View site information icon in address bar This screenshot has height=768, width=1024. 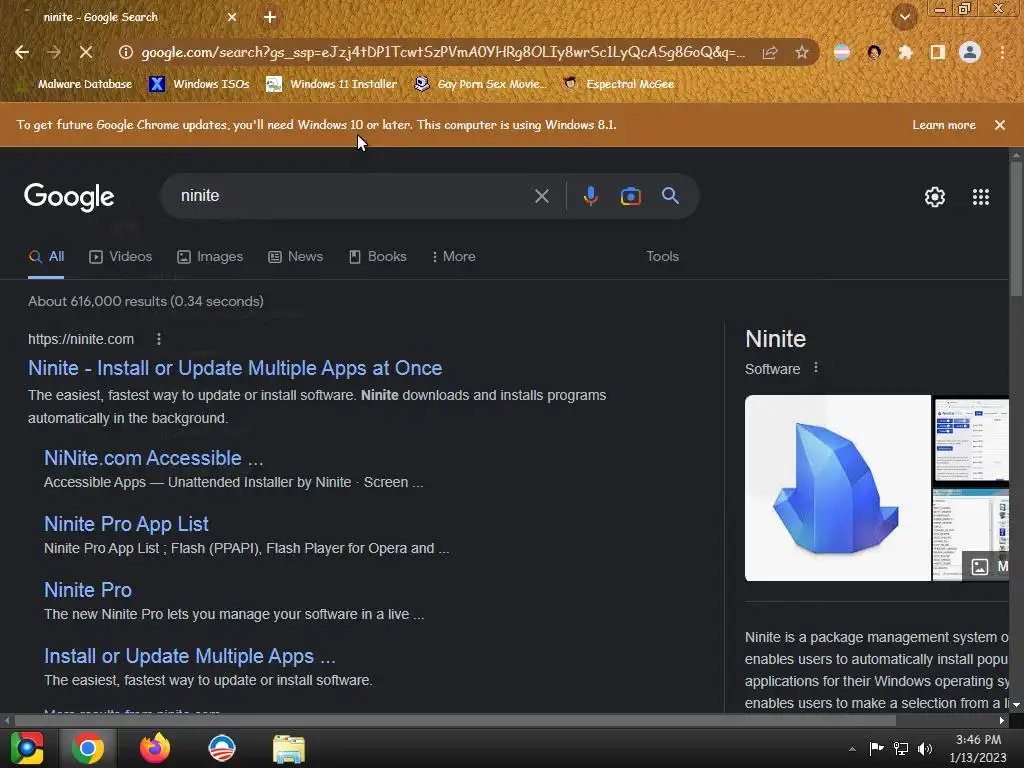click(125, 52)
